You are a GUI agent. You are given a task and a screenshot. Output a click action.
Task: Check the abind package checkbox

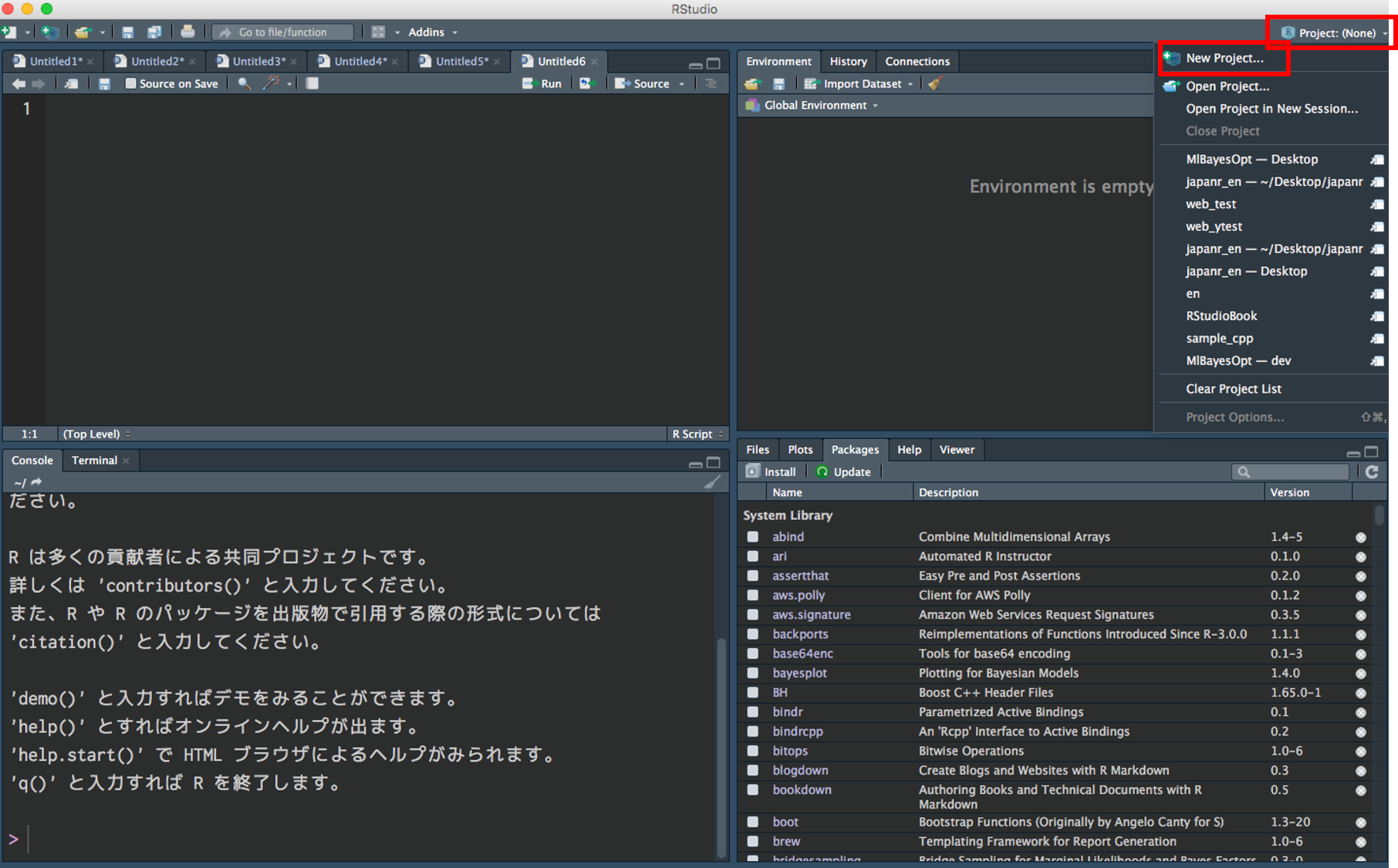point(752,537)
